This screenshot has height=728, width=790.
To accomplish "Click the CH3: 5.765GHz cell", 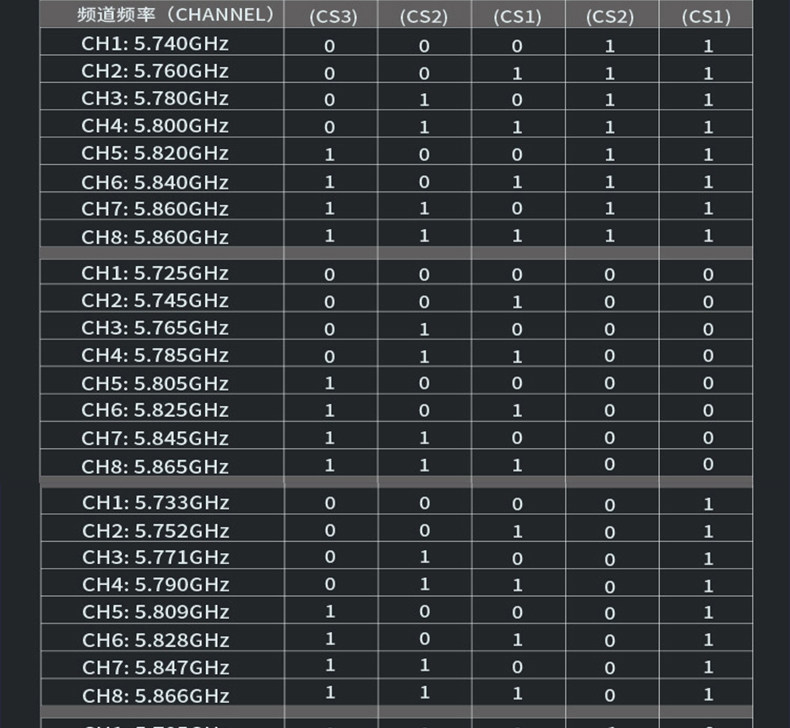I will (155, 328).
